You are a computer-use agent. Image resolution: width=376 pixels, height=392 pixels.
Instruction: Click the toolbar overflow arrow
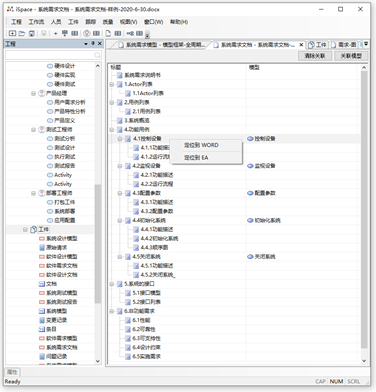click(x=147, y=34)
